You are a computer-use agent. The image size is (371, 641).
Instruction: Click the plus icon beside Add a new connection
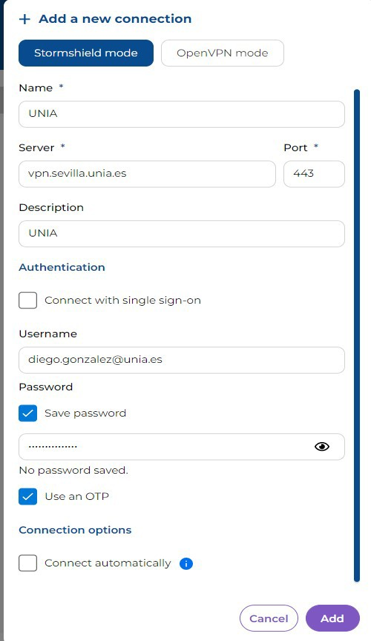pos(25,19)
